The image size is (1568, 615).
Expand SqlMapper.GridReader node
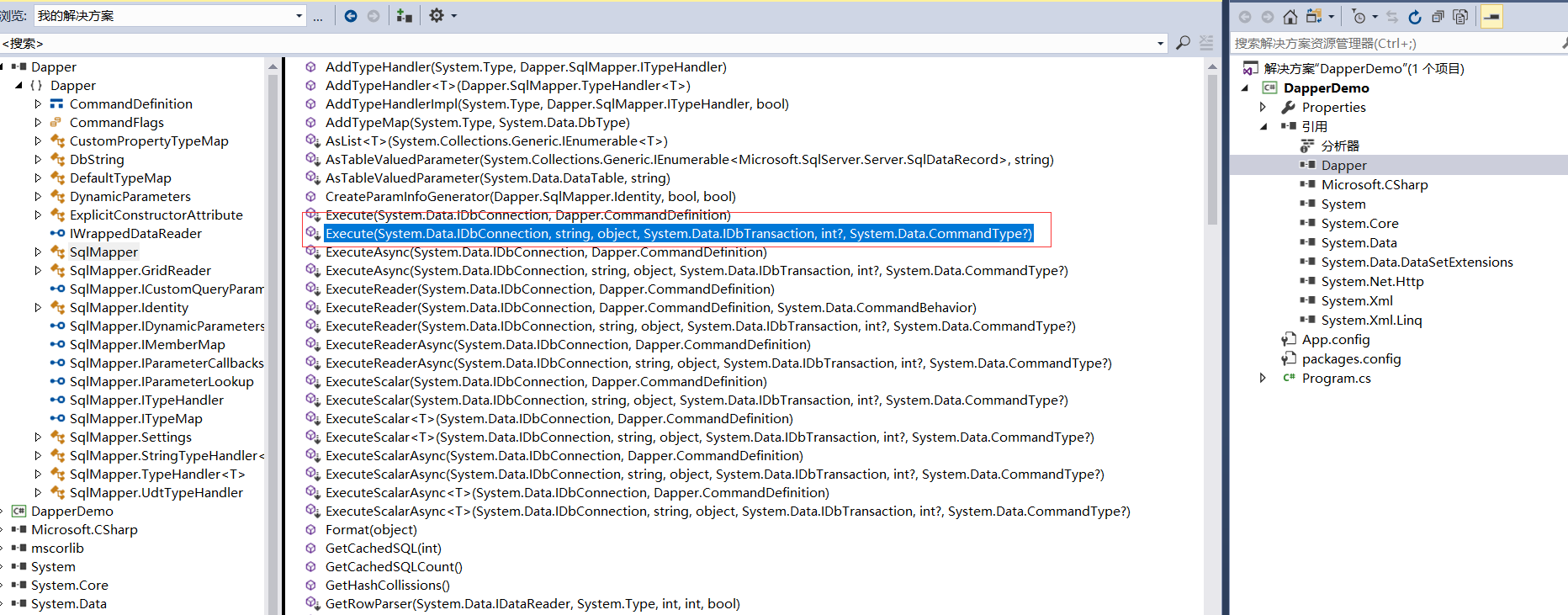tap(38, 270)
